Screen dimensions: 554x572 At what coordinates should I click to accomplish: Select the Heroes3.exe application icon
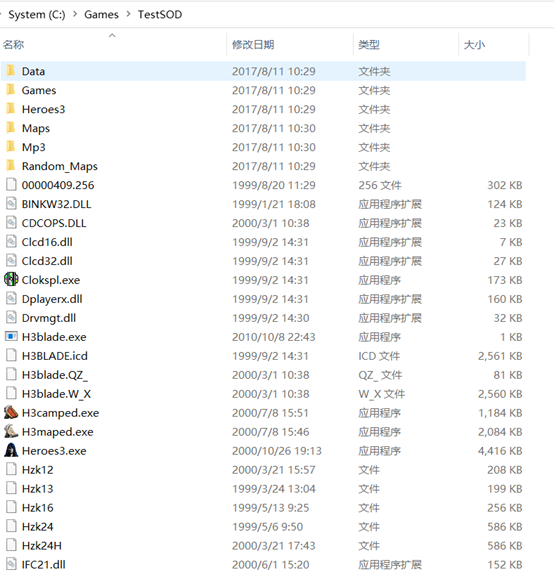[x=11, y=450]
